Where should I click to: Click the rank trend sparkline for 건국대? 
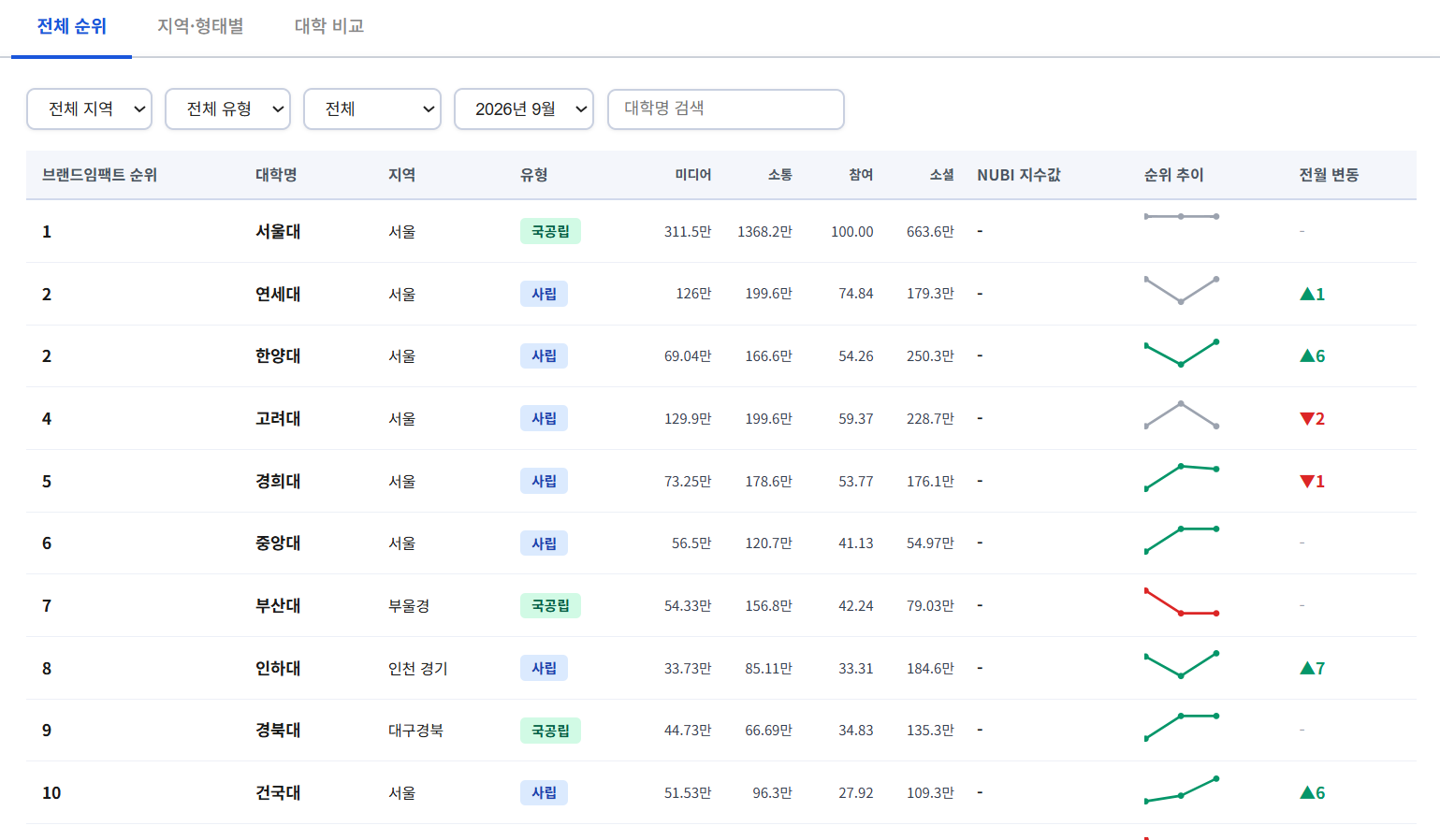(1181, 790)
